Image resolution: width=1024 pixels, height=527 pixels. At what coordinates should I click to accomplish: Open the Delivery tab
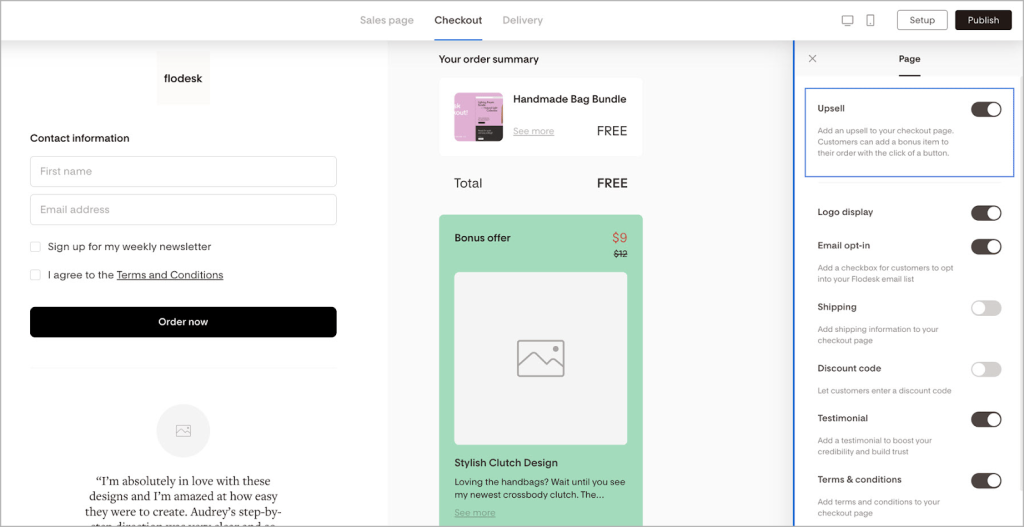[x=522, y=20]
